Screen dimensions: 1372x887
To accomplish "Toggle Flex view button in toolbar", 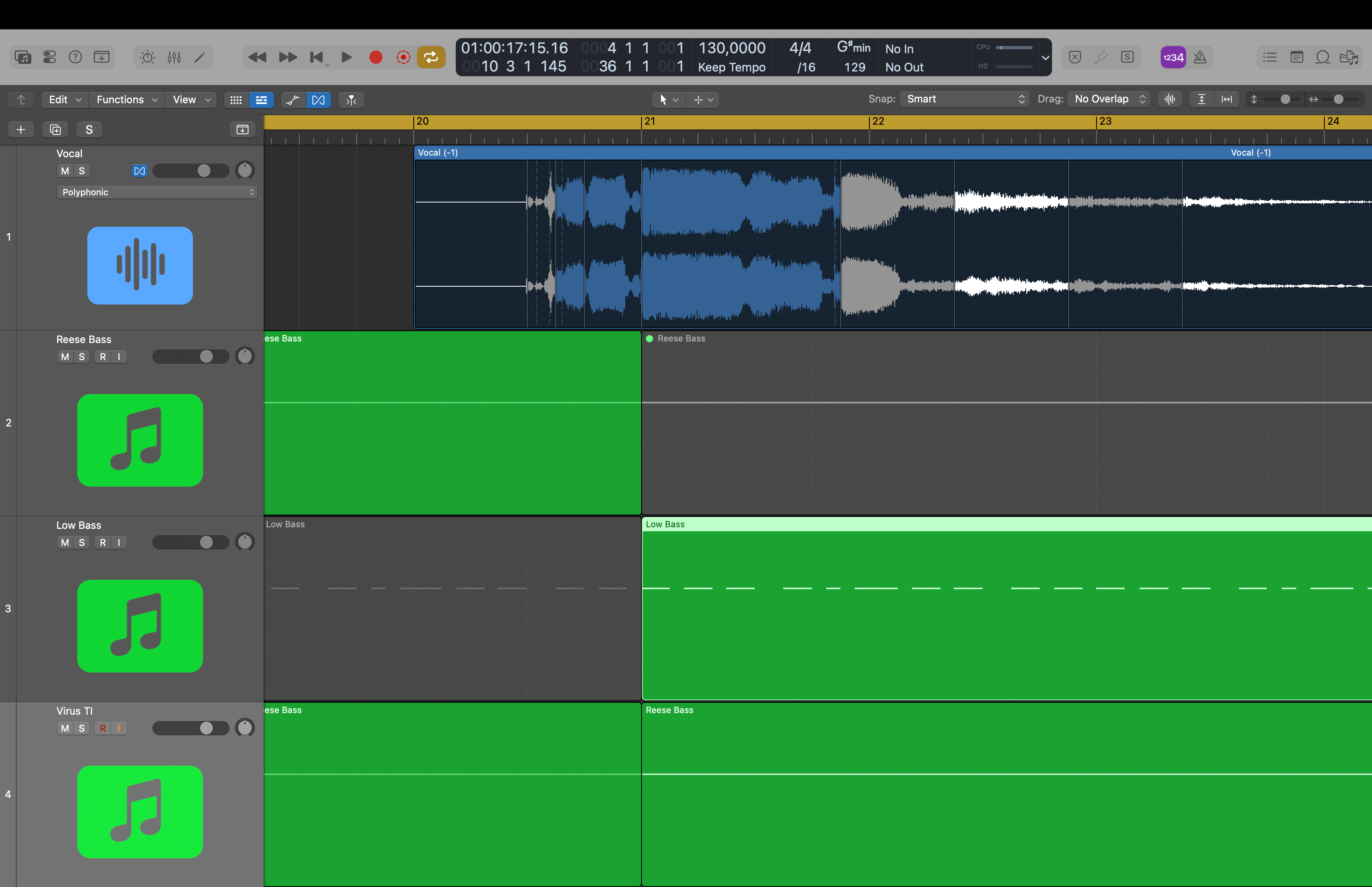I will 318,100.
